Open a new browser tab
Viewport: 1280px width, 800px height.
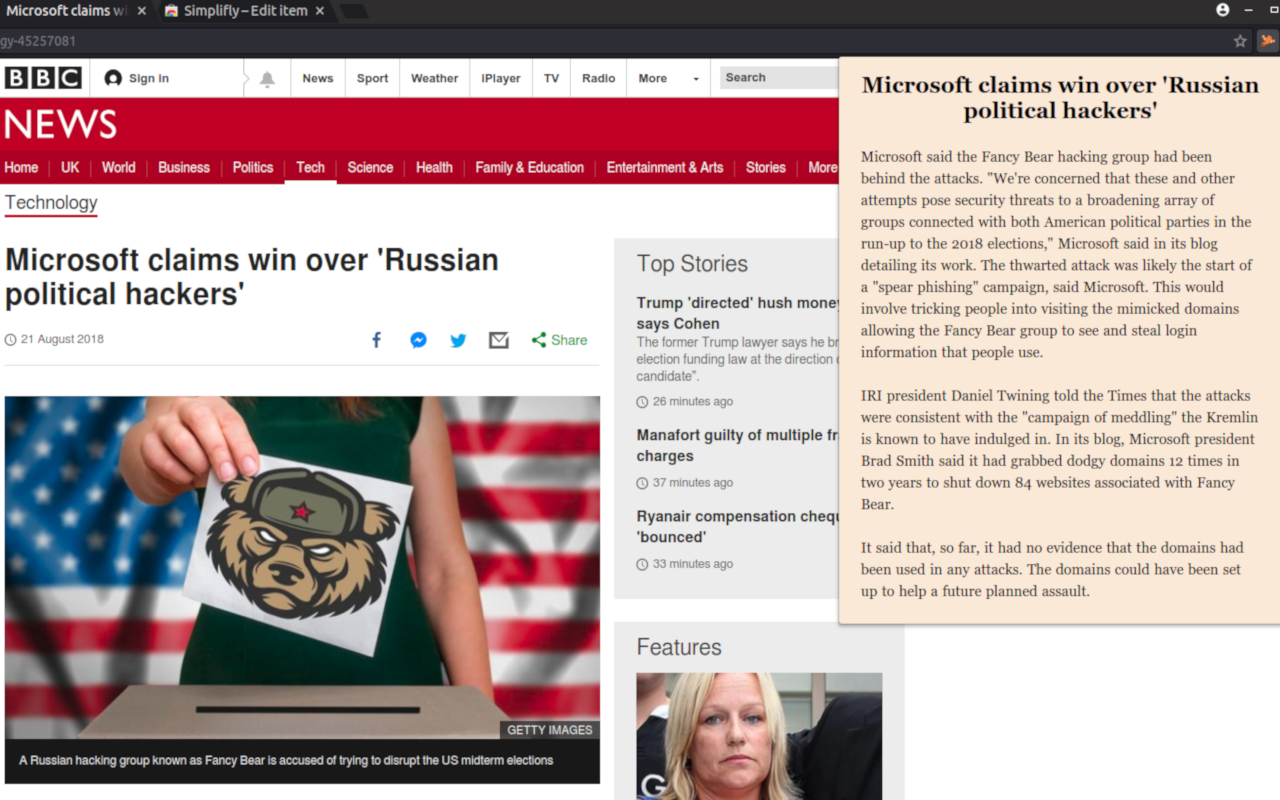[354, 11]
